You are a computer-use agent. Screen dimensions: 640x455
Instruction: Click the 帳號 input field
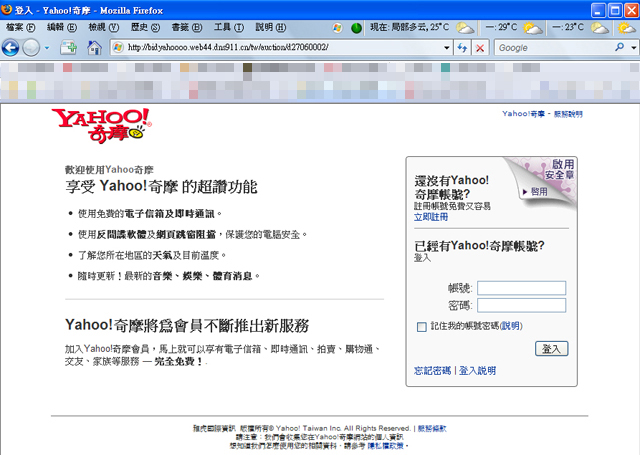click(521, 288)
